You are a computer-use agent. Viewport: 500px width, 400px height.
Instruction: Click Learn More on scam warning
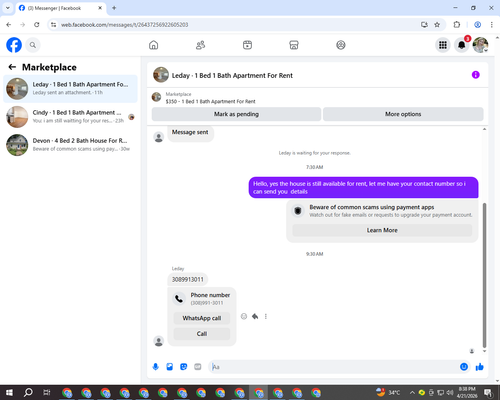click(382, 230)
